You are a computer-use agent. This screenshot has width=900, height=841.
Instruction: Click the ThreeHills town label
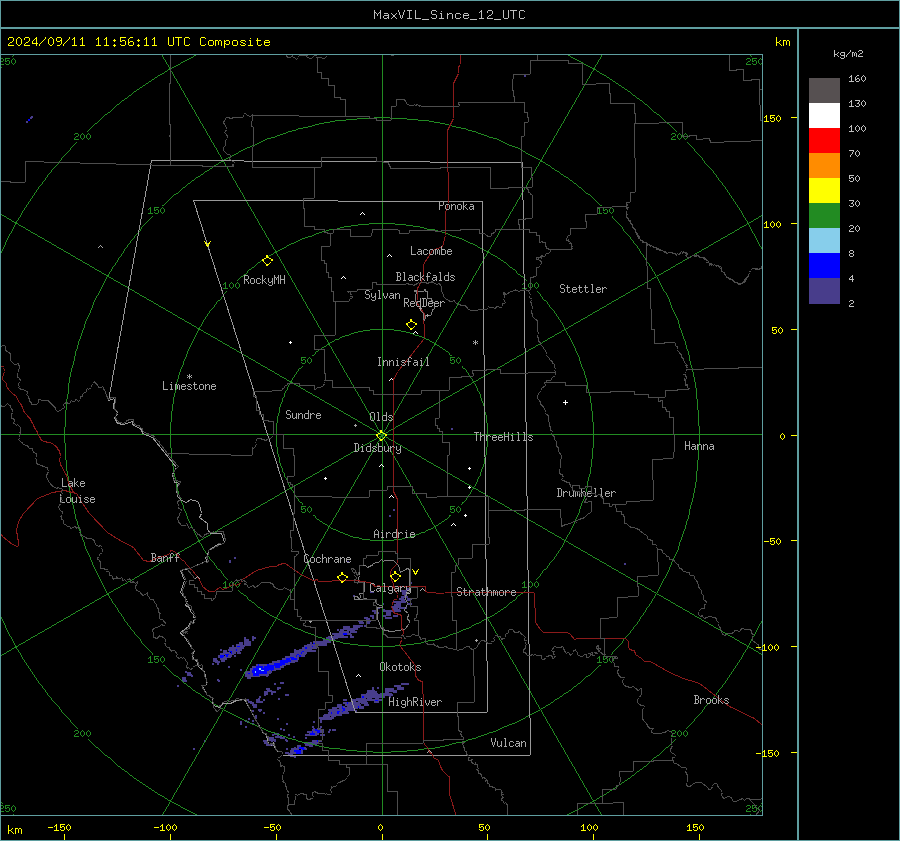503,437
